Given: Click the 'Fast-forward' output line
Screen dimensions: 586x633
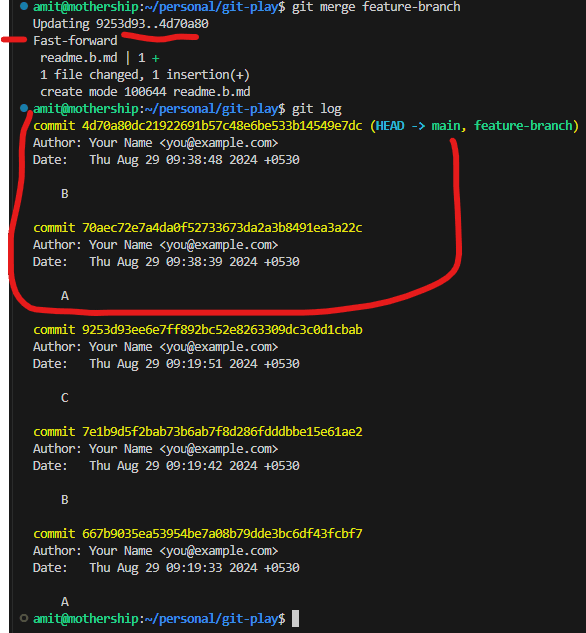Looking at the screenshot, I should tap(75, 41).
